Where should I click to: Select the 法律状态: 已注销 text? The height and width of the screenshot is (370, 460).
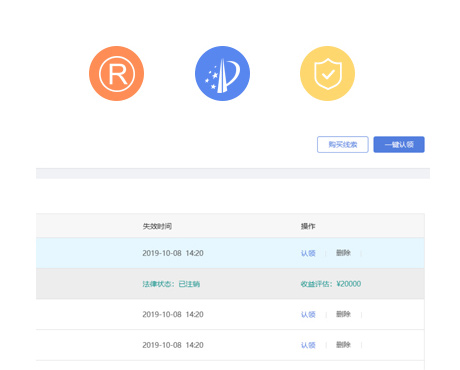171,284
